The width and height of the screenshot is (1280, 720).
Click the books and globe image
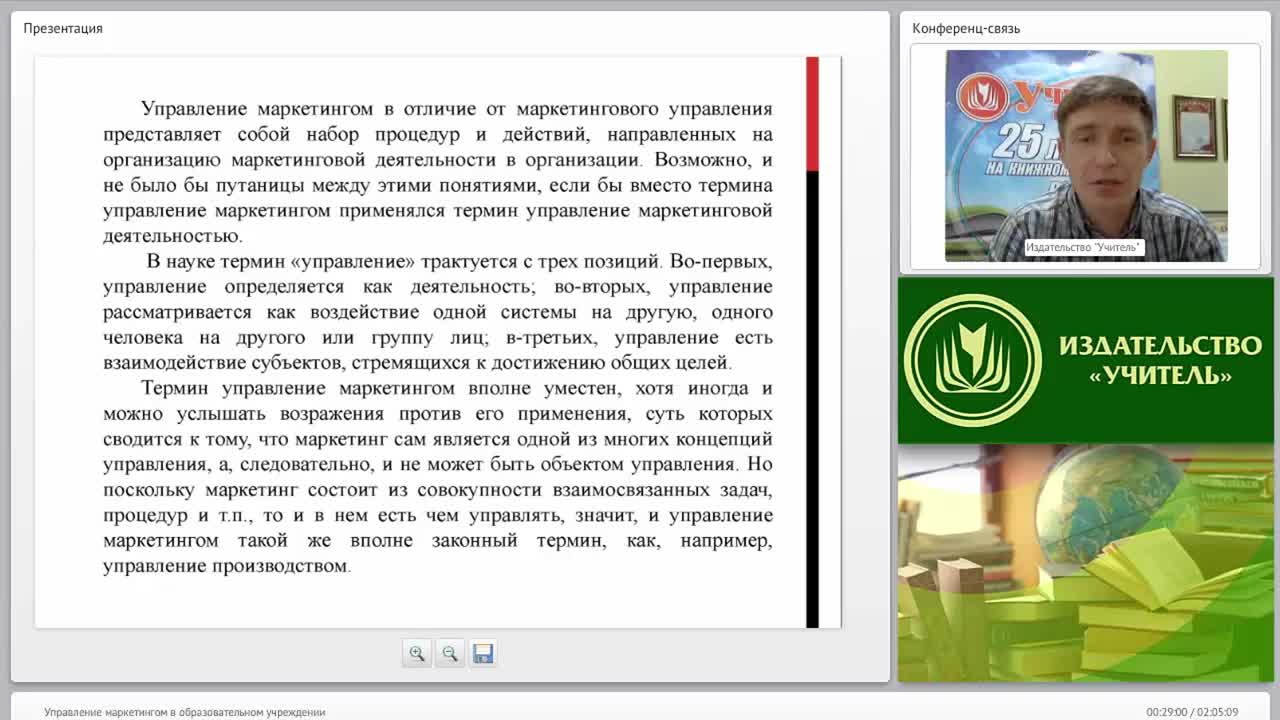(x=1086, y=564)
